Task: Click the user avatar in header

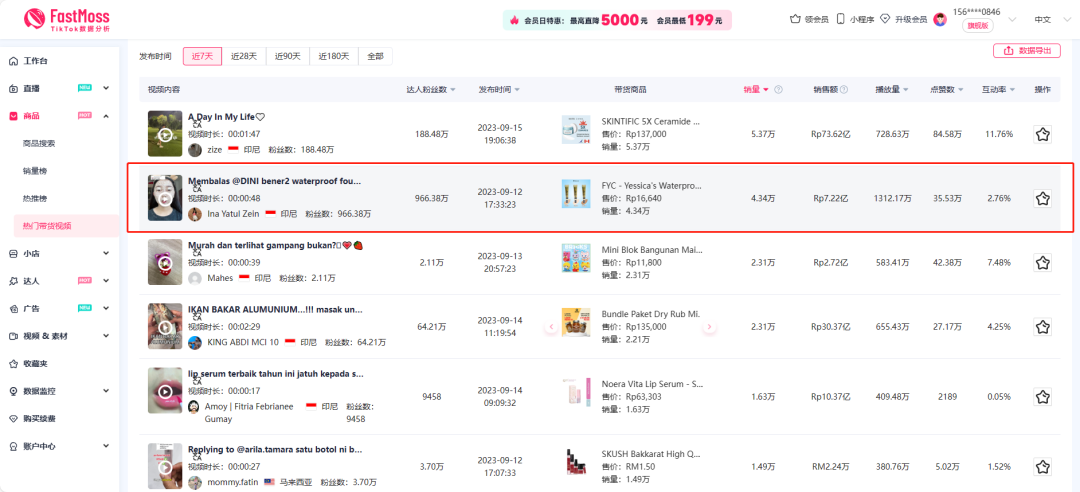Action: (x=940, y=19)
